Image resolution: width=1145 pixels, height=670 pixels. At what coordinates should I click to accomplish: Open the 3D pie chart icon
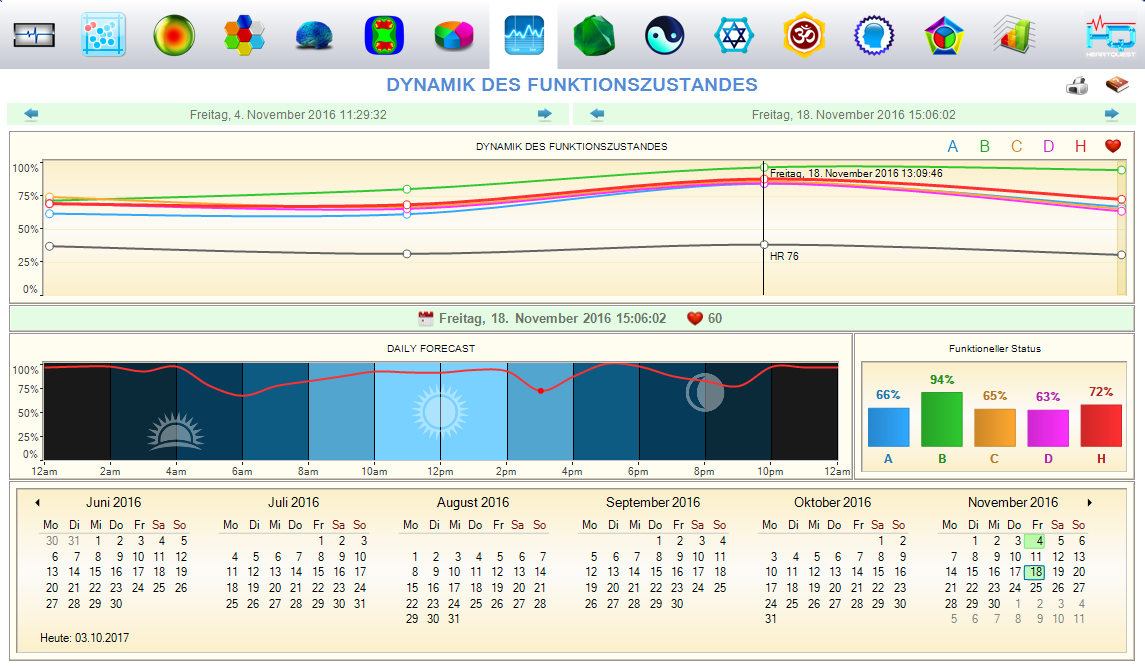[x=453, y=35]
